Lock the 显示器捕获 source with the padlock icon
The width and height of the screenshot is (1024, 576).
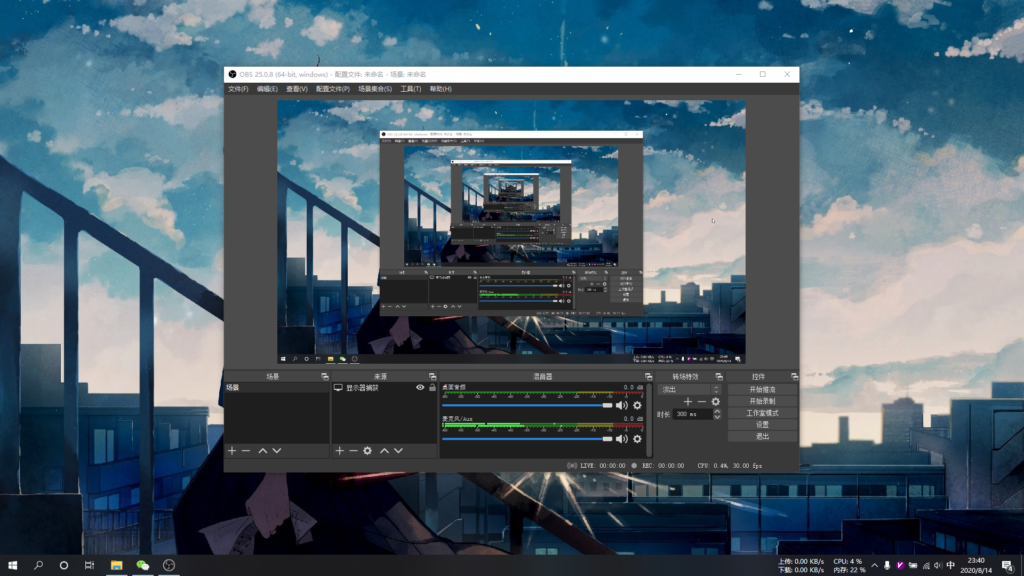tap(432, 387)
